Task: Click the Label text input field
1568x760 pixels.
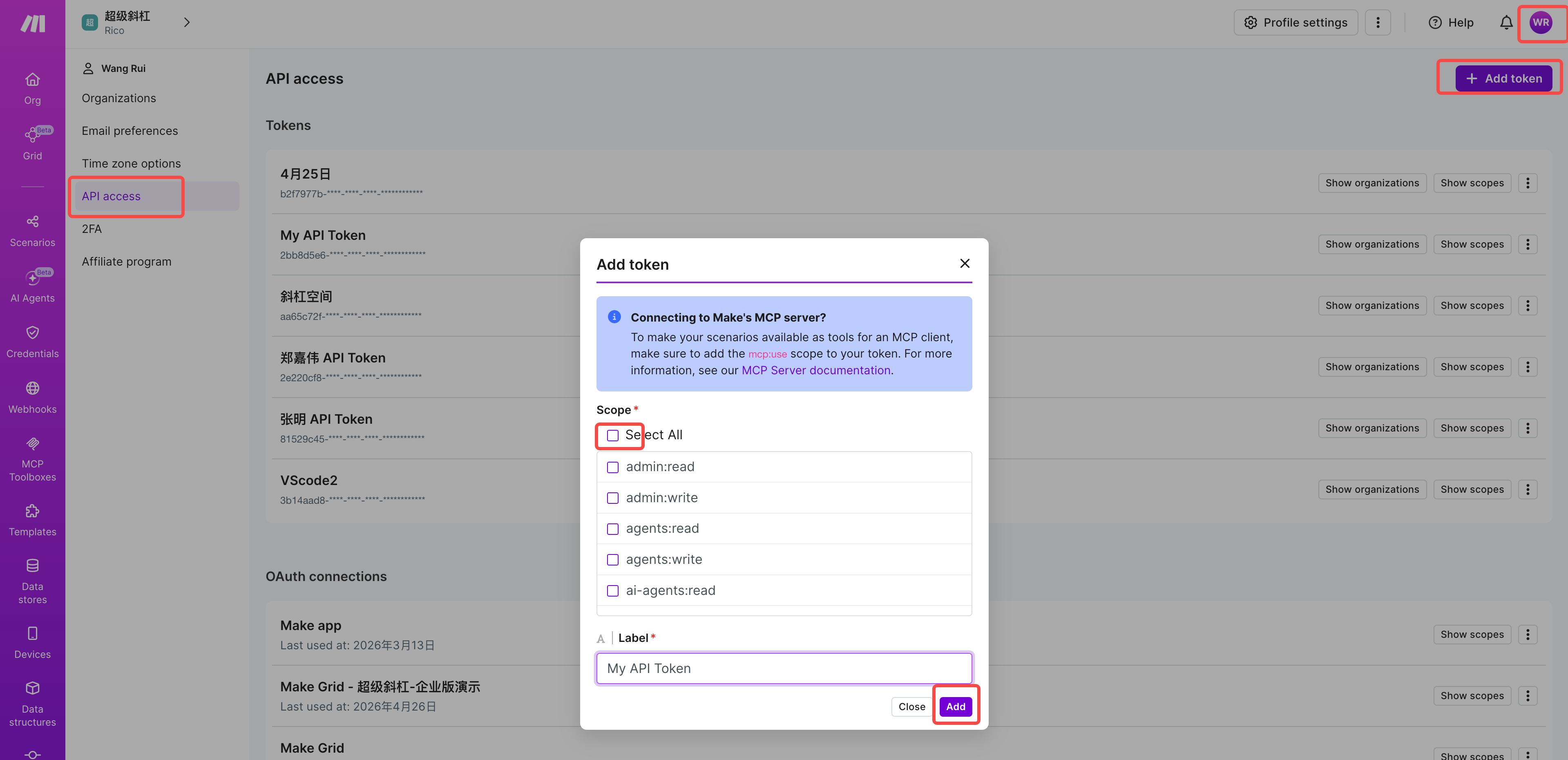Action: click(784, 668)
